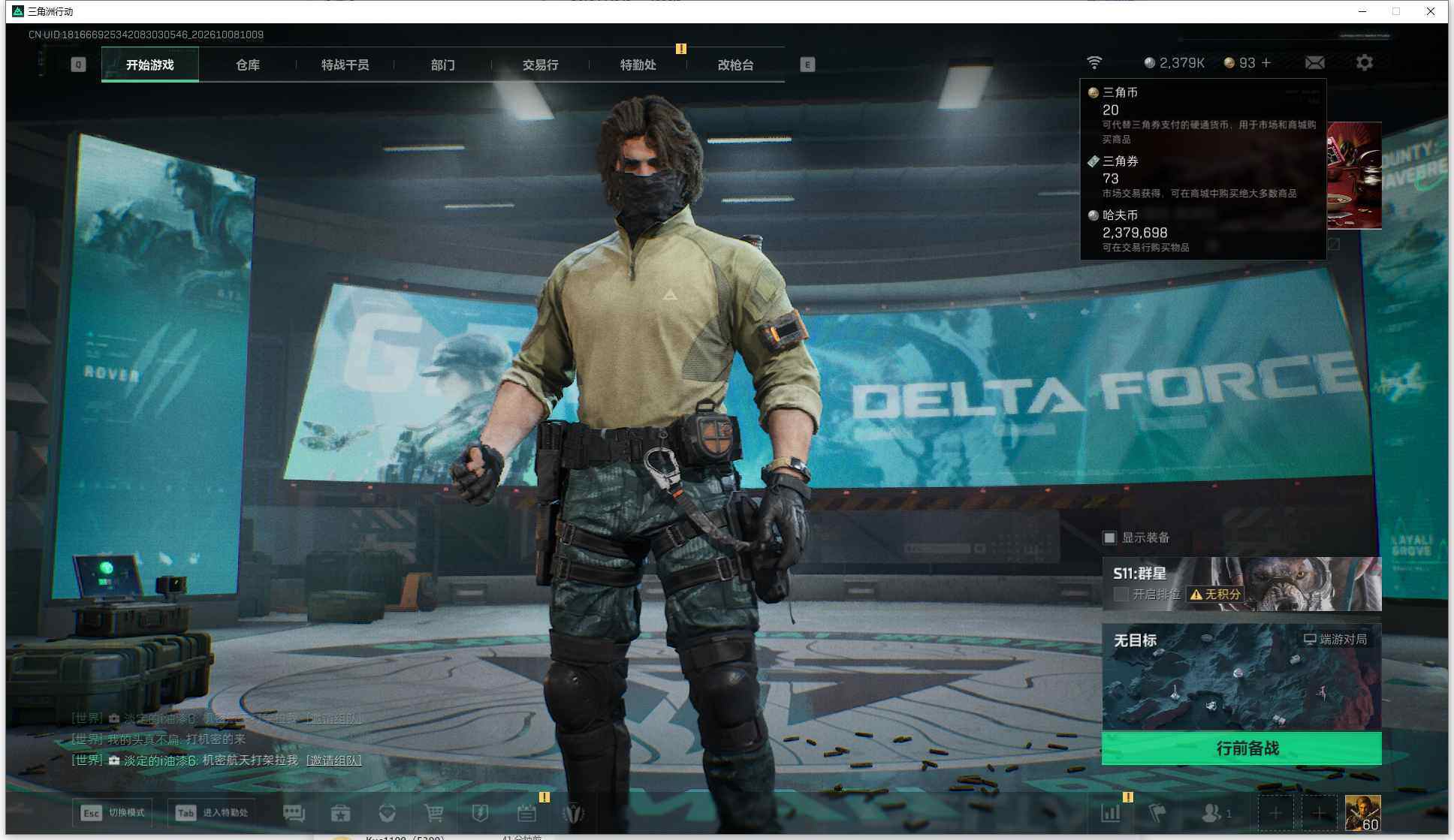This screenshot has width=1454, height=840.
Task: Click the 无积分 warning tag
Action: point(1215,595)
